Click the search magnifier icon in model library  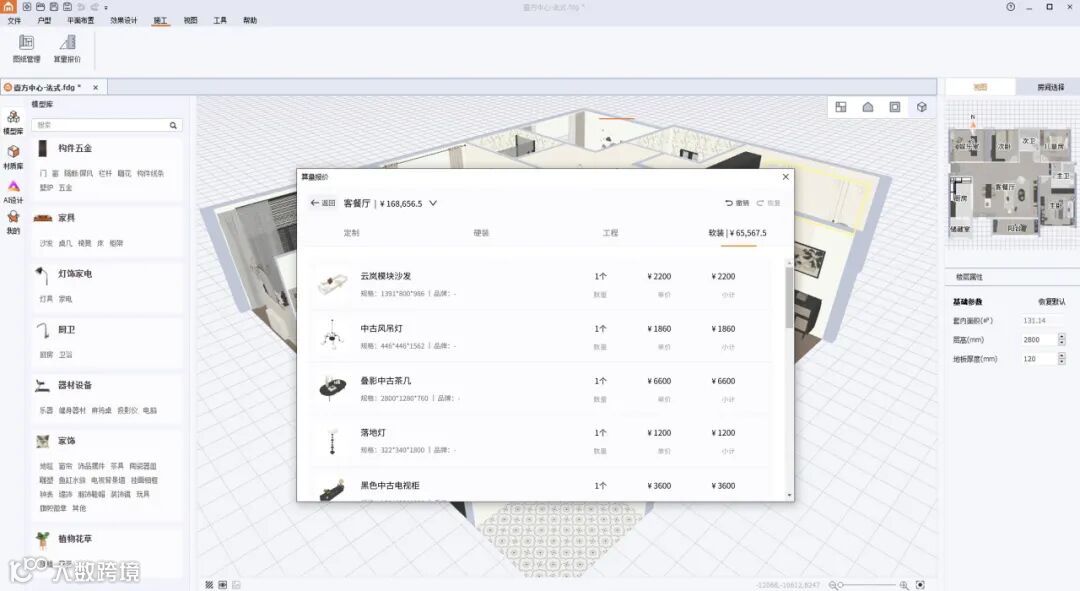[x=174, y=125]
